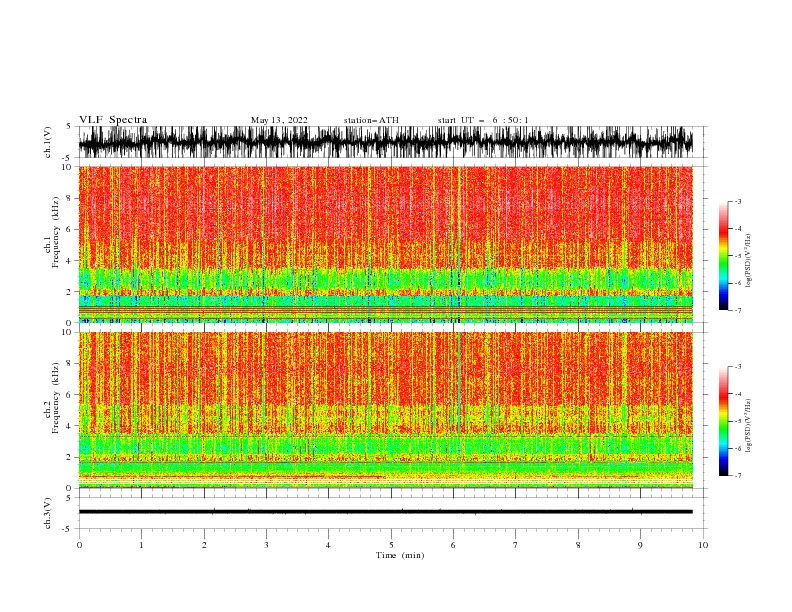The image size is (792, 612).
Task: Click the 'start UT = 6 :50: 1' text
Action: point(483,120)
